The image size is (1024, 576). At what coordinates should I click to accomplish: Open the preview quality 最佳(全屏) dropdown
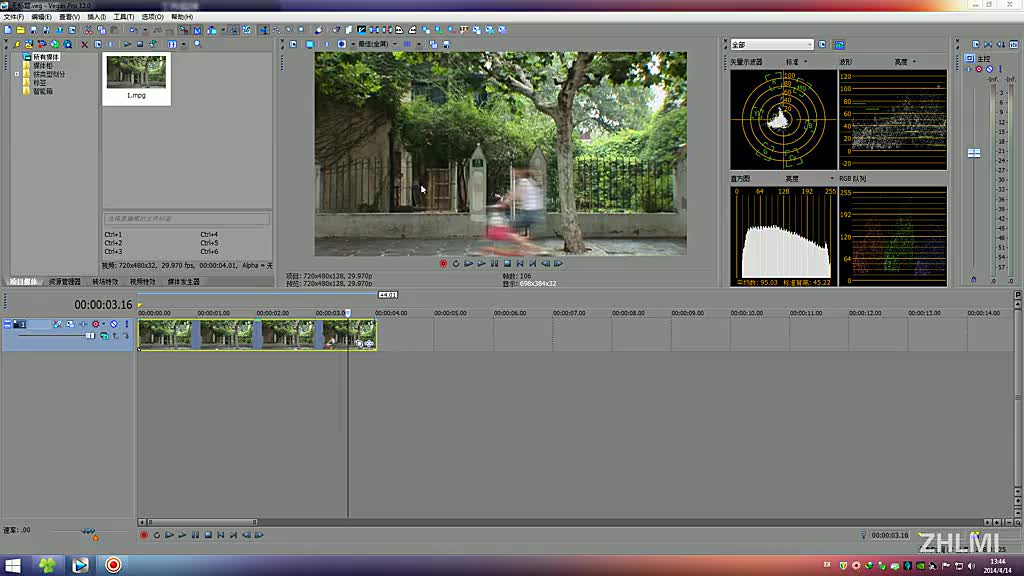point(378,44)
